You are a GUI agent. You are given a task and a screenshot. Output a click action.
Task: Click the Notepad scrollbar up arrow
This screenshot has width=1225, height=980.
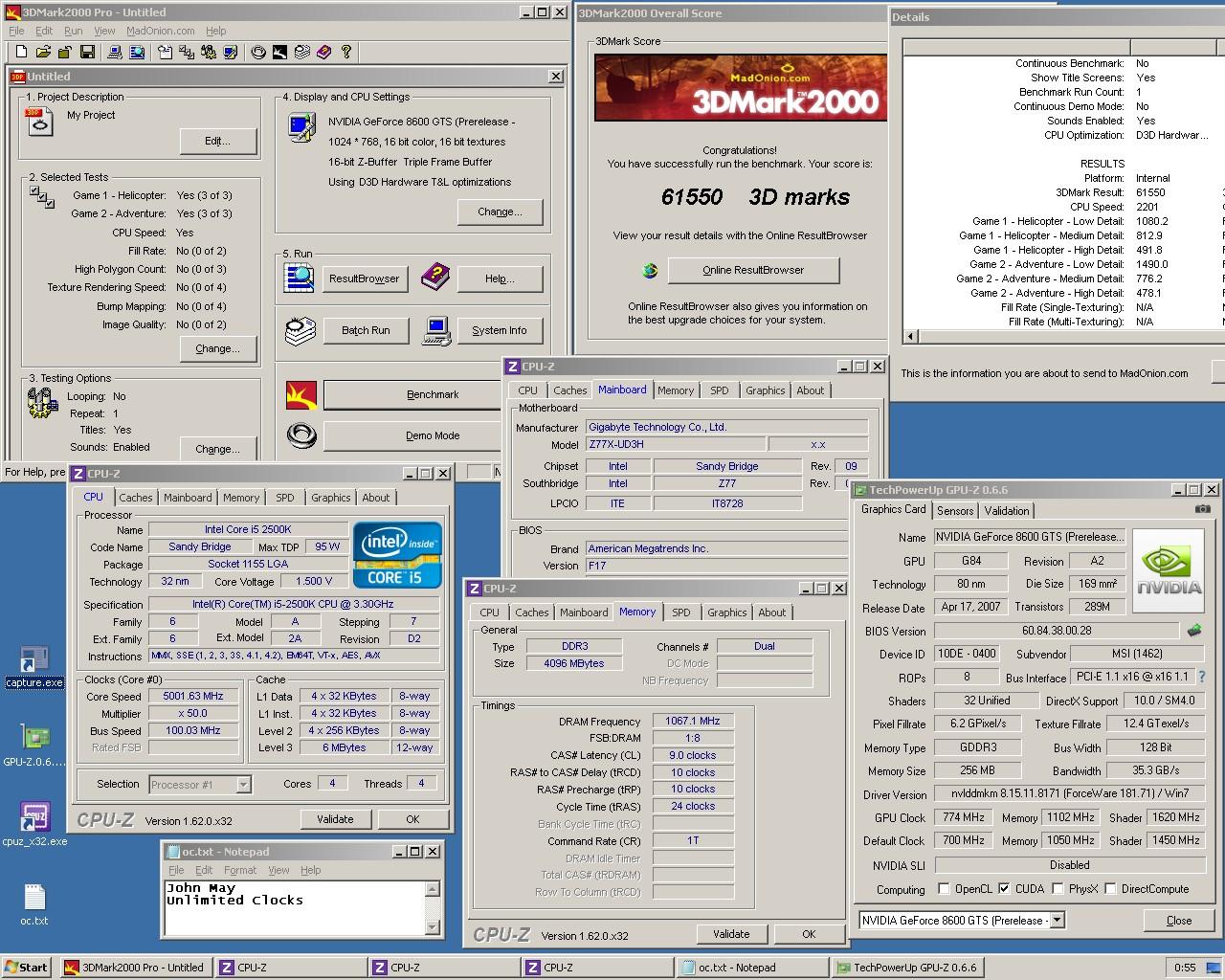click(432, 889)
